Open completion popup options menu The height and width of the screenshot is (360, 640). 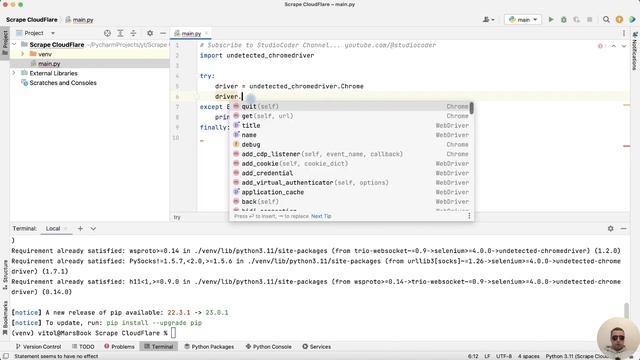(469, 216)
